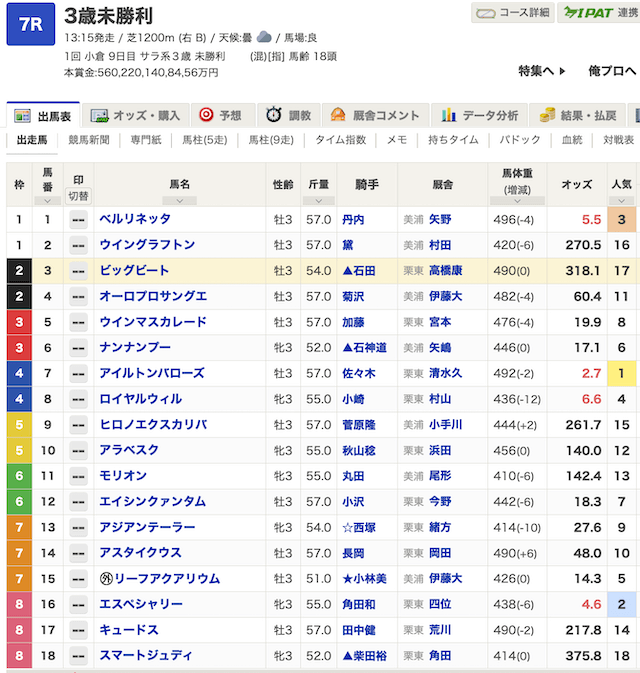
Task: Click the 切替 mark switch button
Action: click(x=78, y=196)
